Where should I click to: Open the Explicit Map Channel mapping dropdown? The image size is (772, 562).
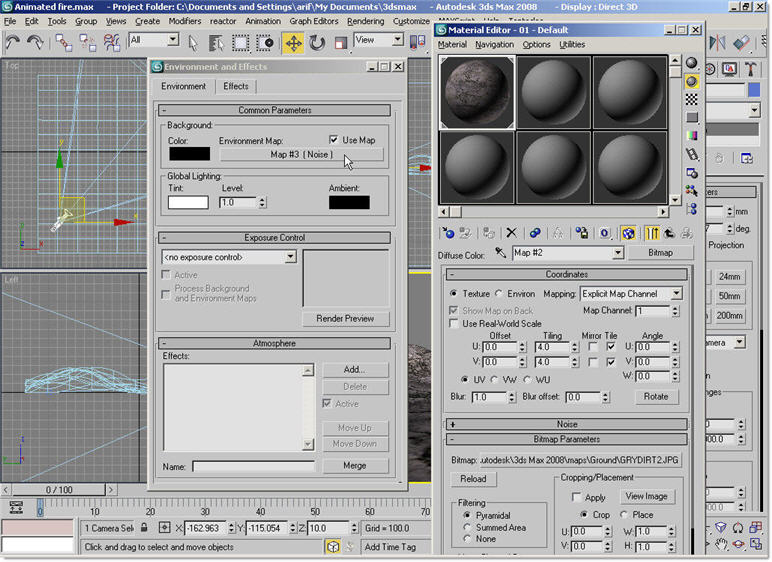coord(676,294)
